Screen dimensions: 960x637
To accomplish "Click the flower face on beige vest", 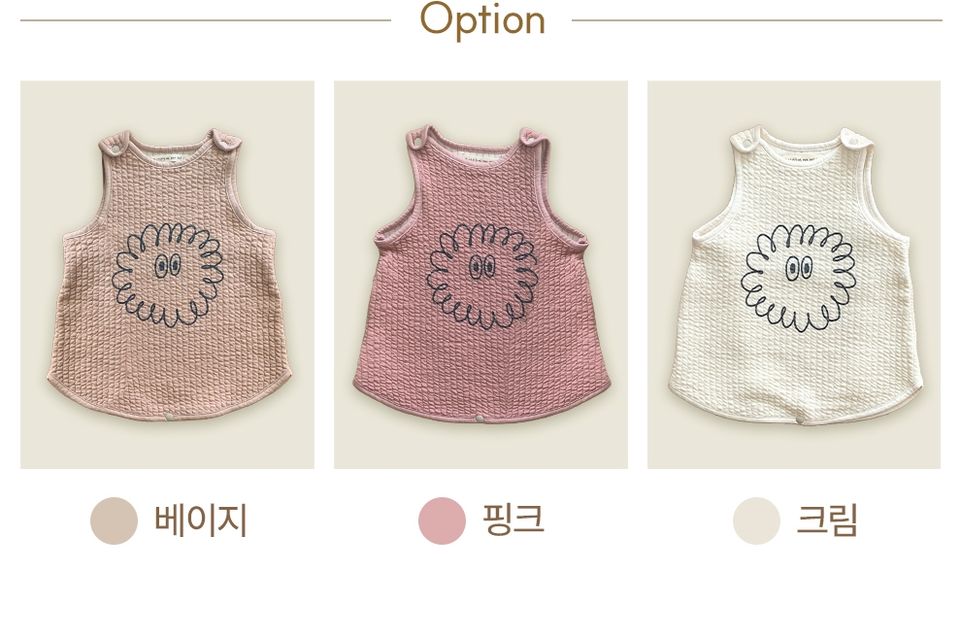I will tap(167, 274).
